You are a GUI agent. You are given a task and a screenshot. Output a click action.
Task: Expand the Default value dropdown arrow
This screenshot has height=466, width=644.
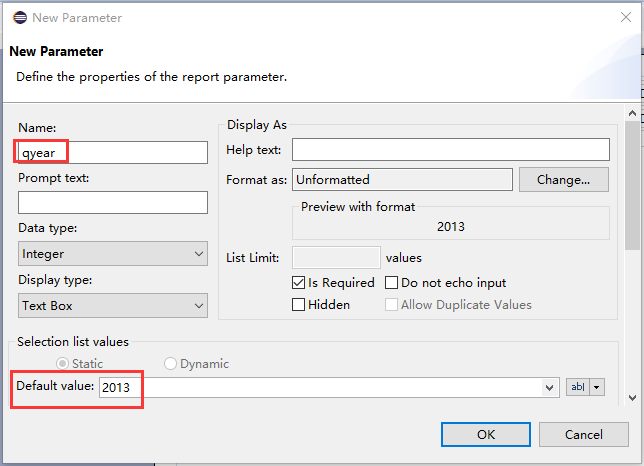coord(550,387)
